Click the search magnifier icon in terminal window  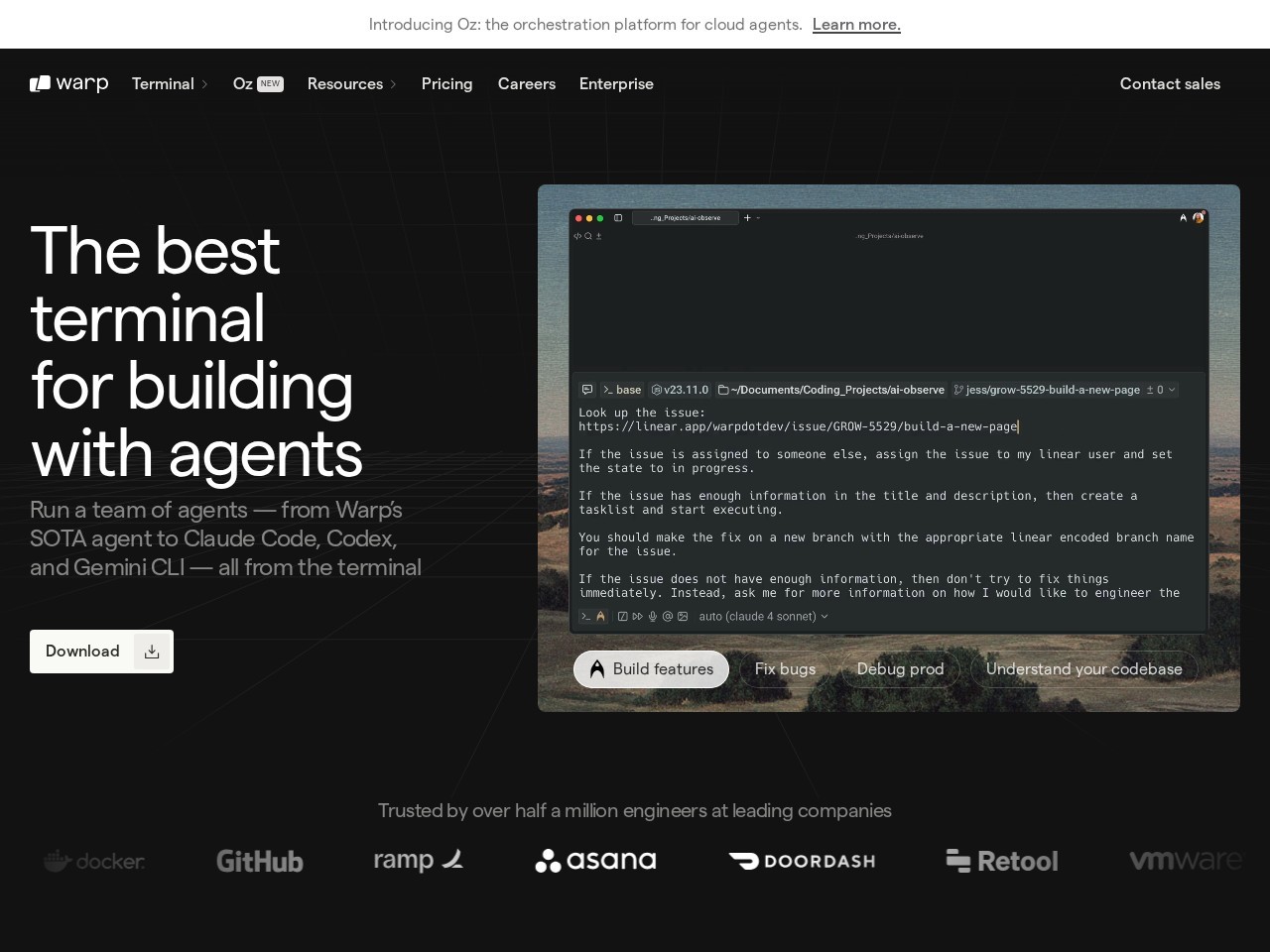click(x=588, y=236)
